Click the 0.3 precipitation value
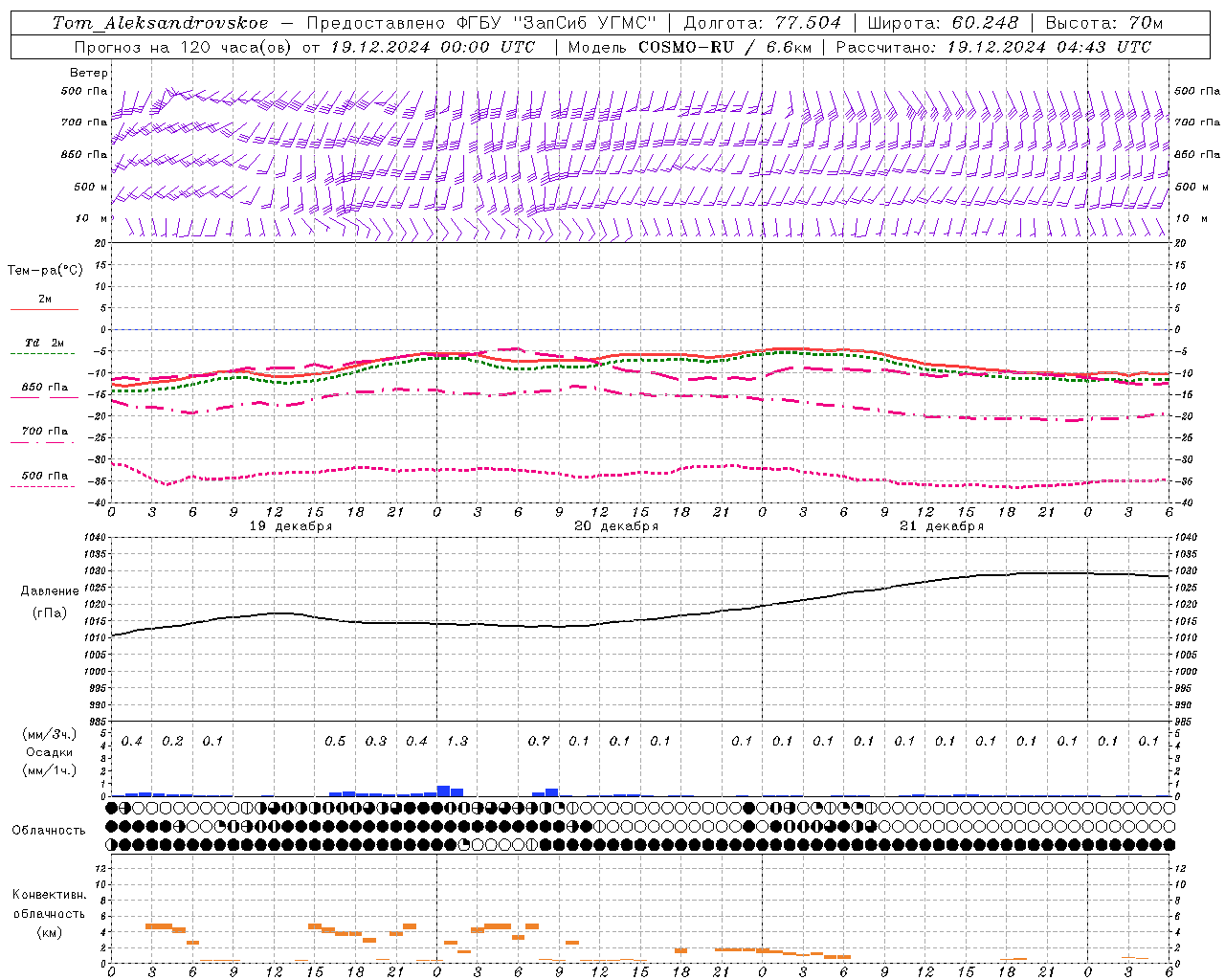1225x980 pixels. [376, 742]
